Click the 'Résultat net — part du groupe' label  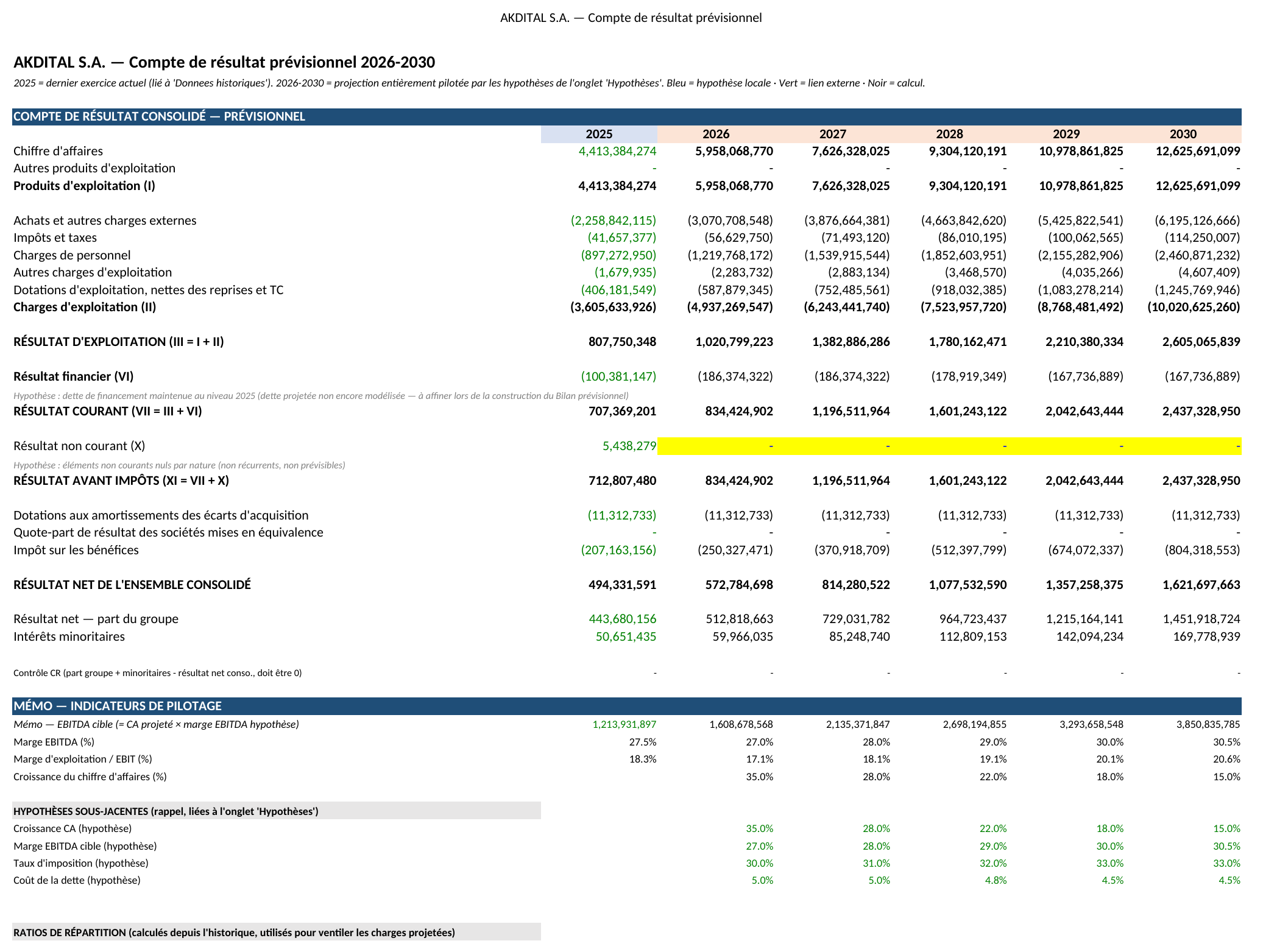[96, 619]
